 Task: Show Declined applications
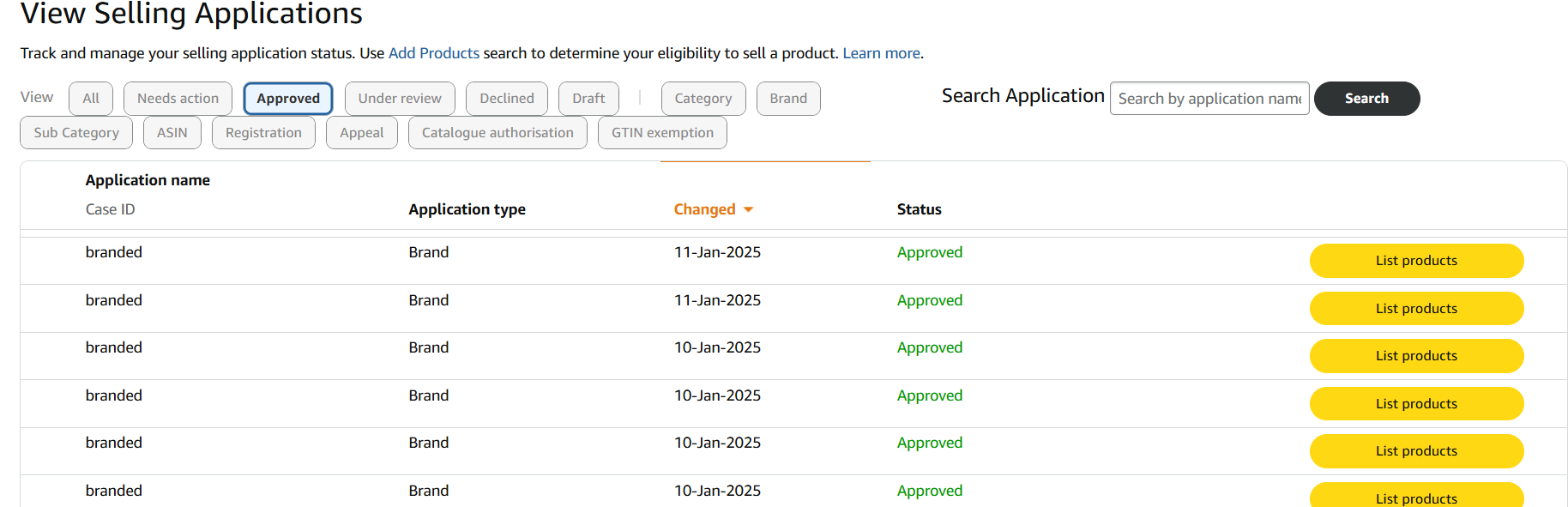[x=507, y=99]
